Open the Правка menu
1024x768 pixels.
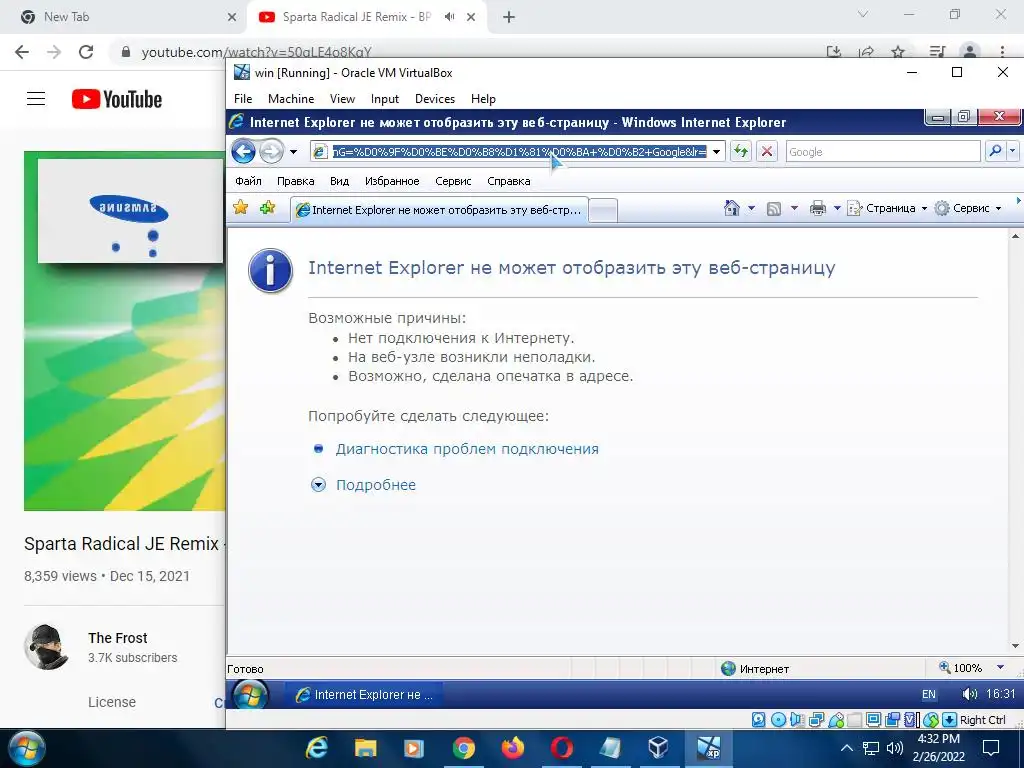(295, 181)
